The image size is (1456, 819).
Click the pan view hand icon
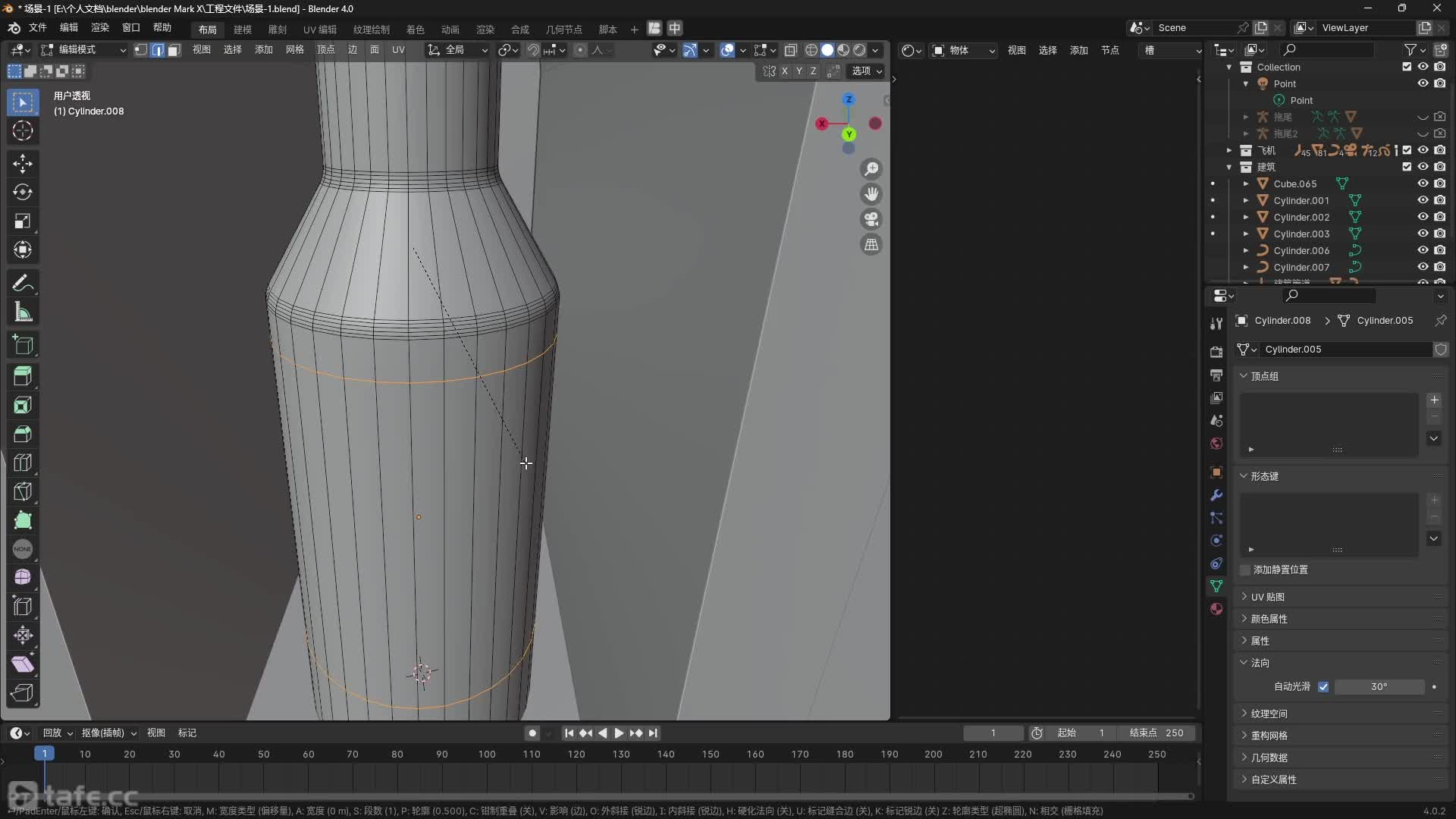(x=871, y=194)
